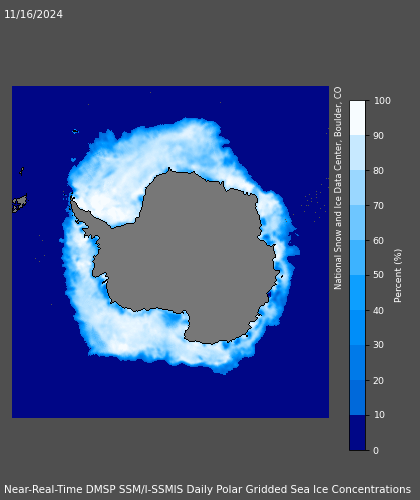Click the National Snow and Ice Data Center credit

pos(338,188)
